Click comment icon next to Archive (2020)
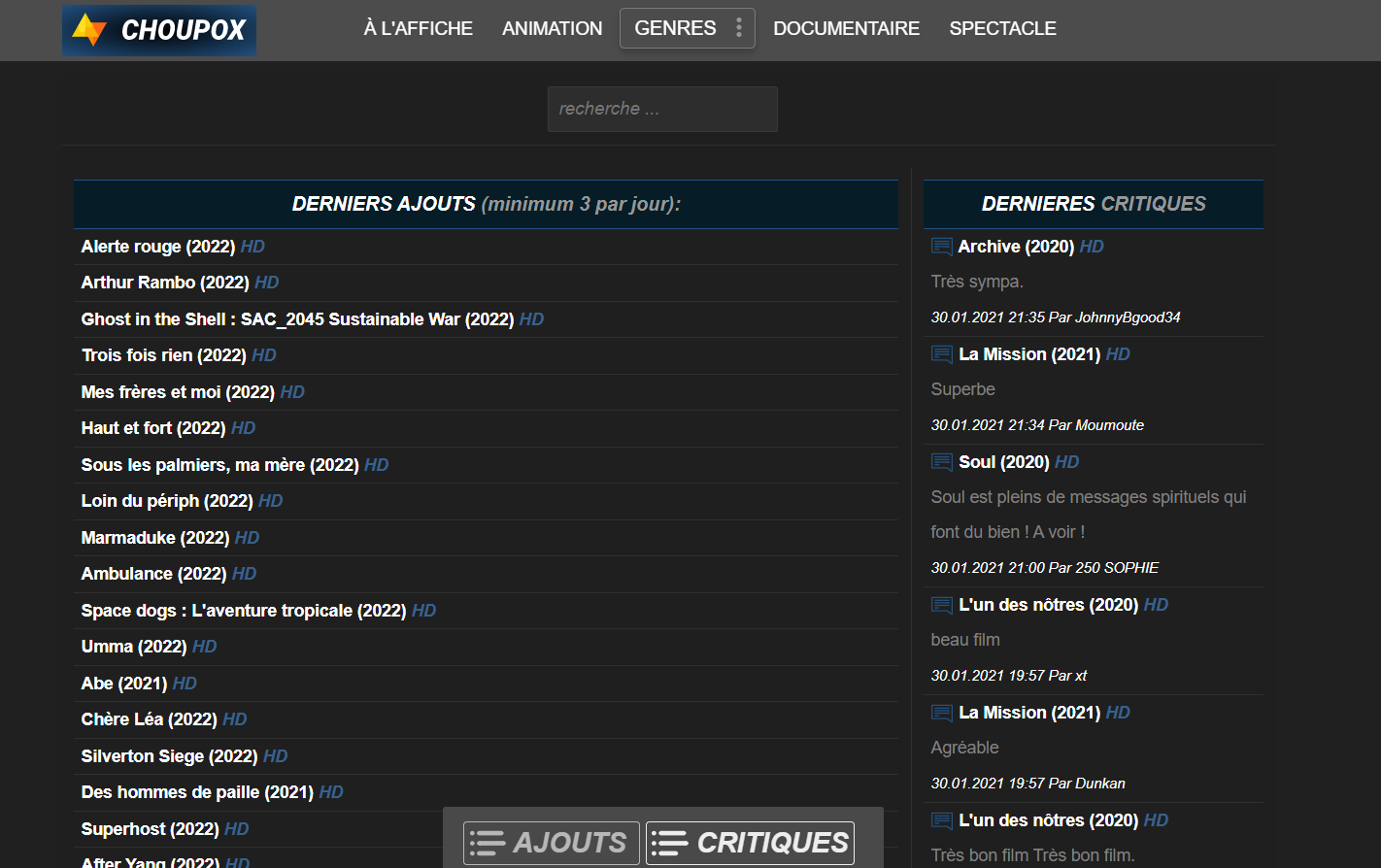The height and width of the screenshot is (868, 1381). 942,247
